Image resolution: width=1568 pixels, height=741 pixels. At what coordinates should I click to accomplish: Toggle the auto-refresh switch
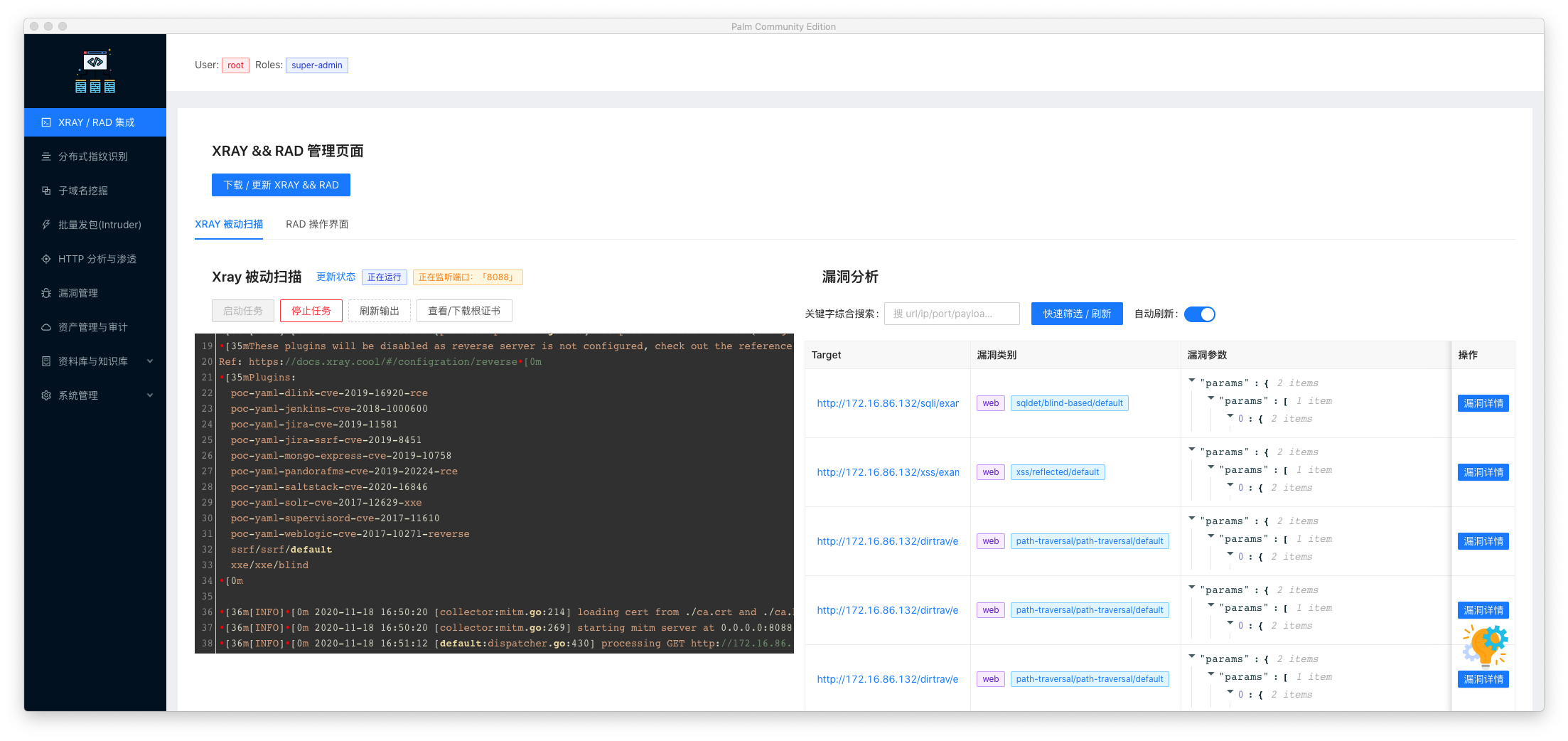[1200, 314]
